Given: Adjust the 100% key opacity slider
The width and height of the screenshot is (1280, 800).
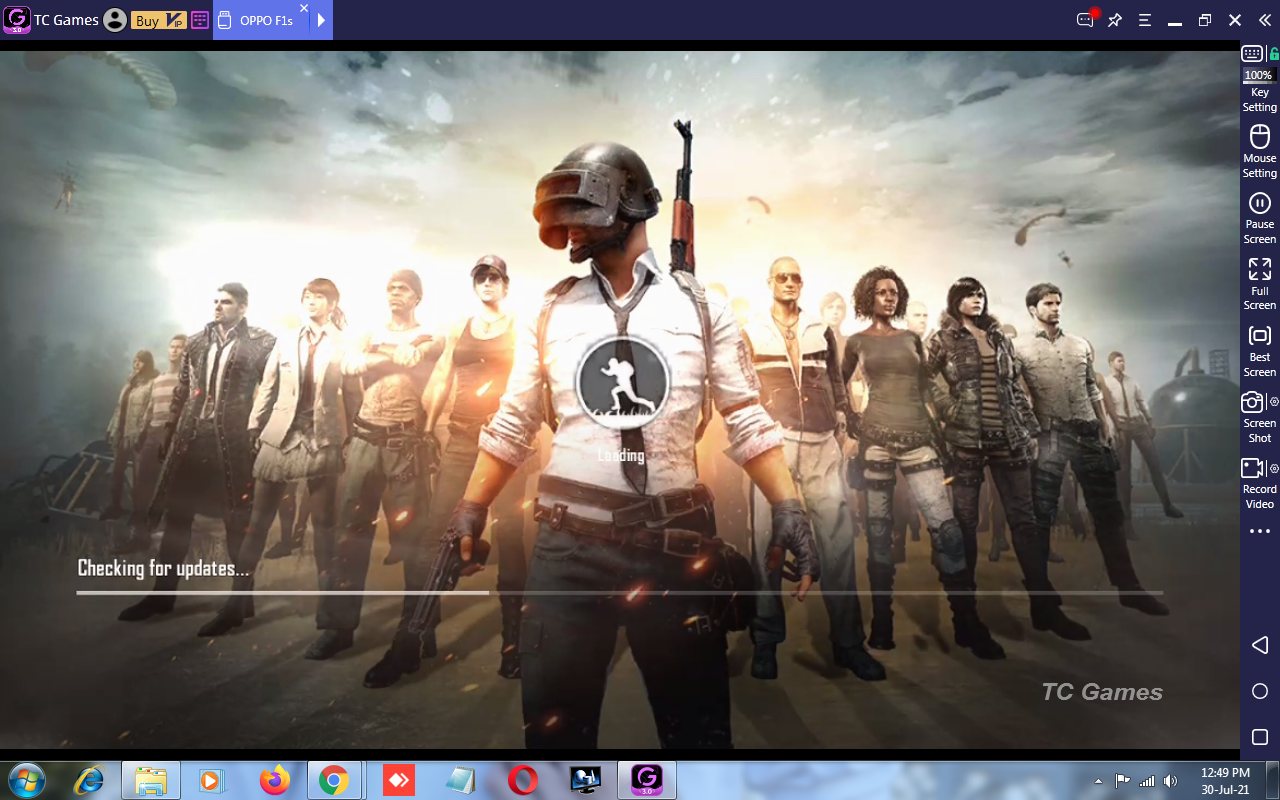Looking at the screenshot, I should (1258, 75).
